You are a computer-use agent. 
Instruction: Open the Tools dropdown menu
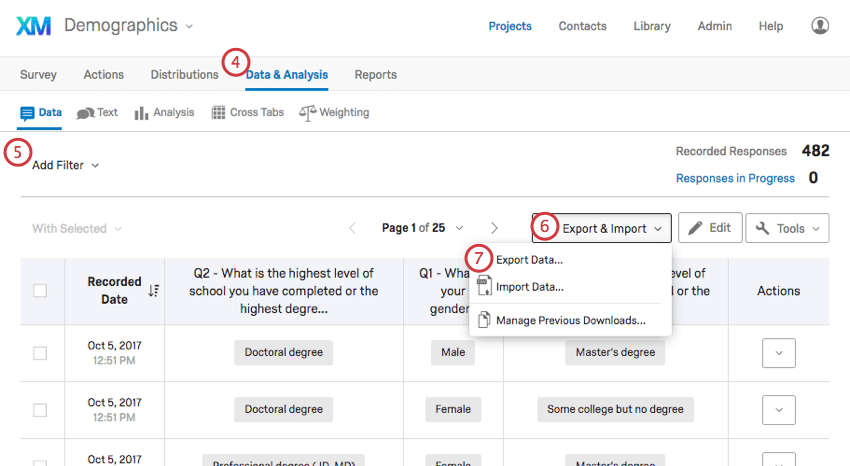click(x=787, y=228)
